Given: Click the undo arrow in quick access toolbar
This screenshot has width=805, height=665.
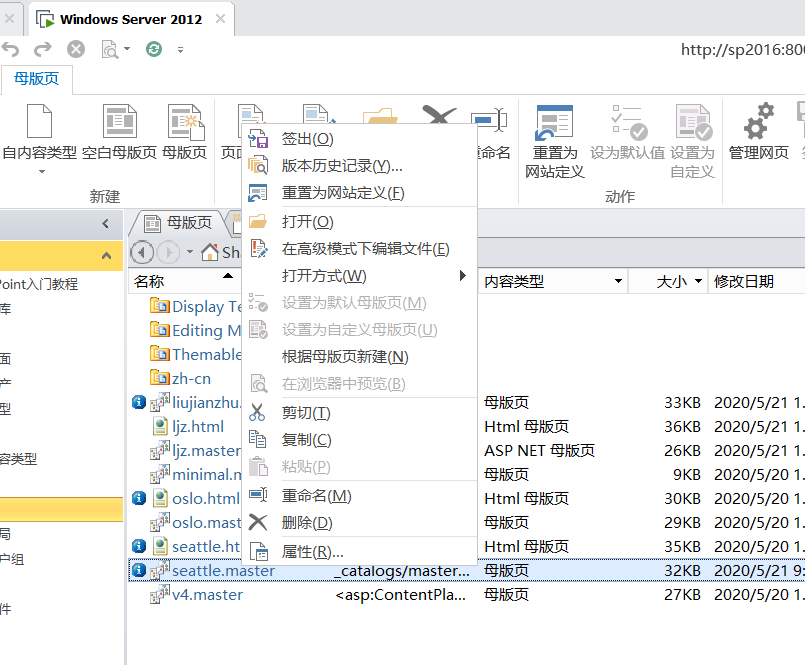Looking at the screenshot, I should coord(10,49).
